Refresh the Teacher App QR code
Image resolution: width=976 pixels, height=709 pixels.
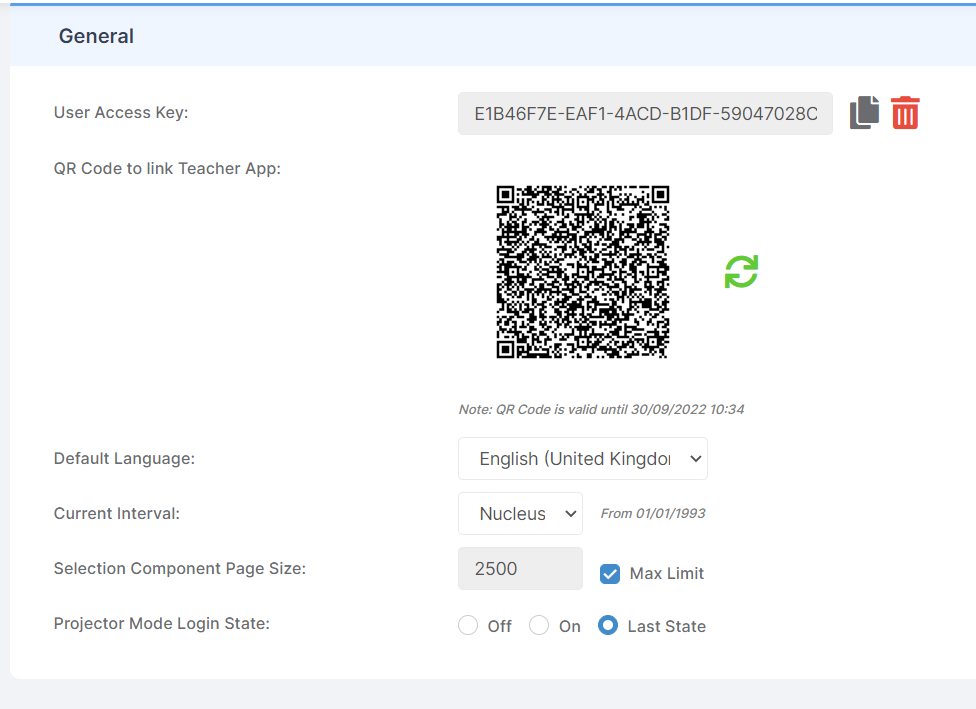[741, 272]
